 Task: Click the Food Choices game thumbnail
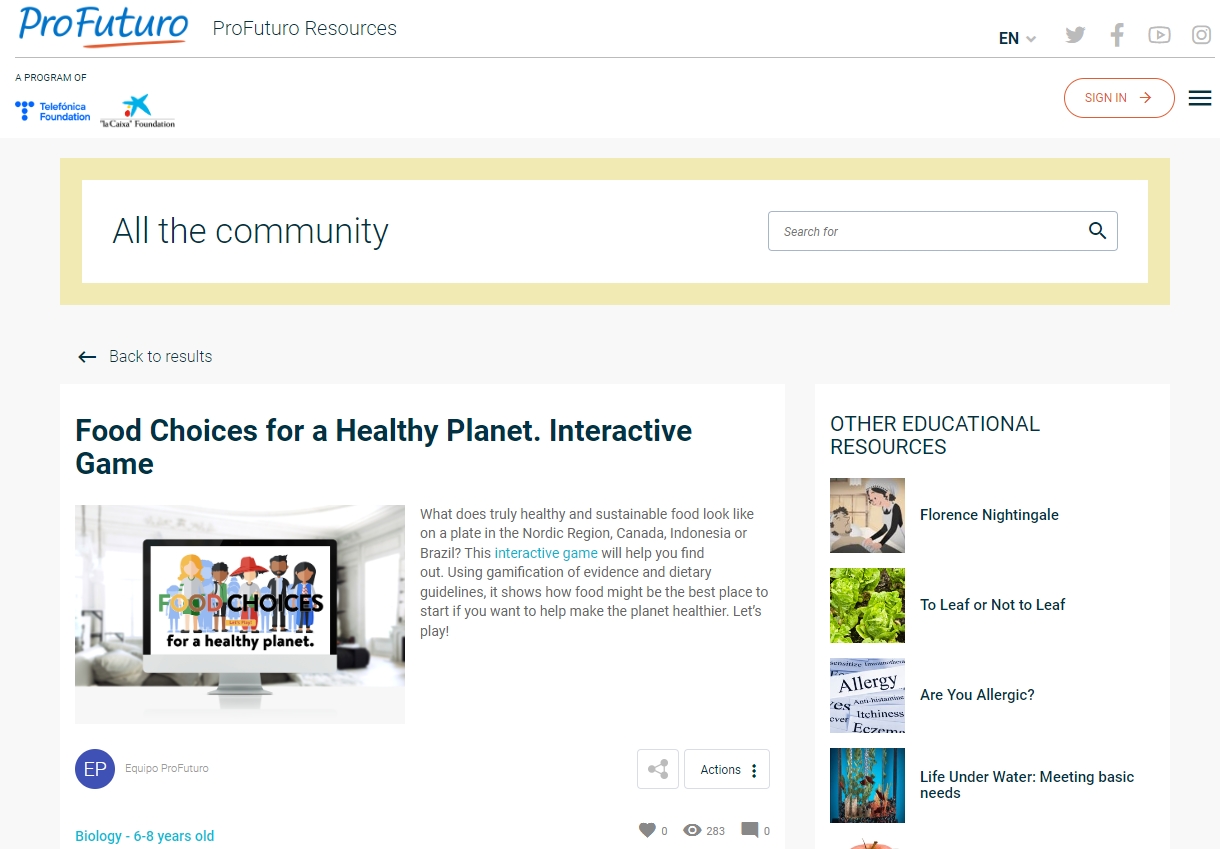240,614
